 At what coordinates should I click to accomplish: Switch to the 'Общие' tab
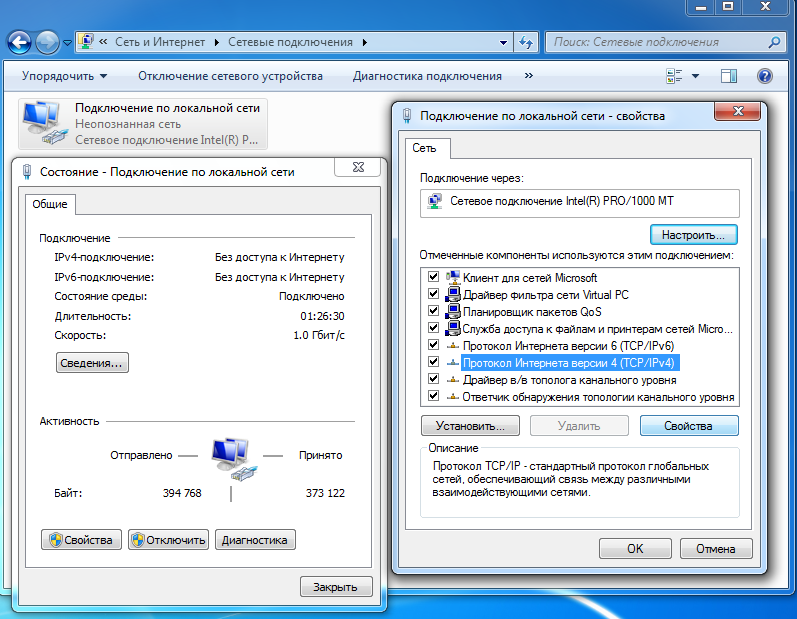click(x=50, y=204)
